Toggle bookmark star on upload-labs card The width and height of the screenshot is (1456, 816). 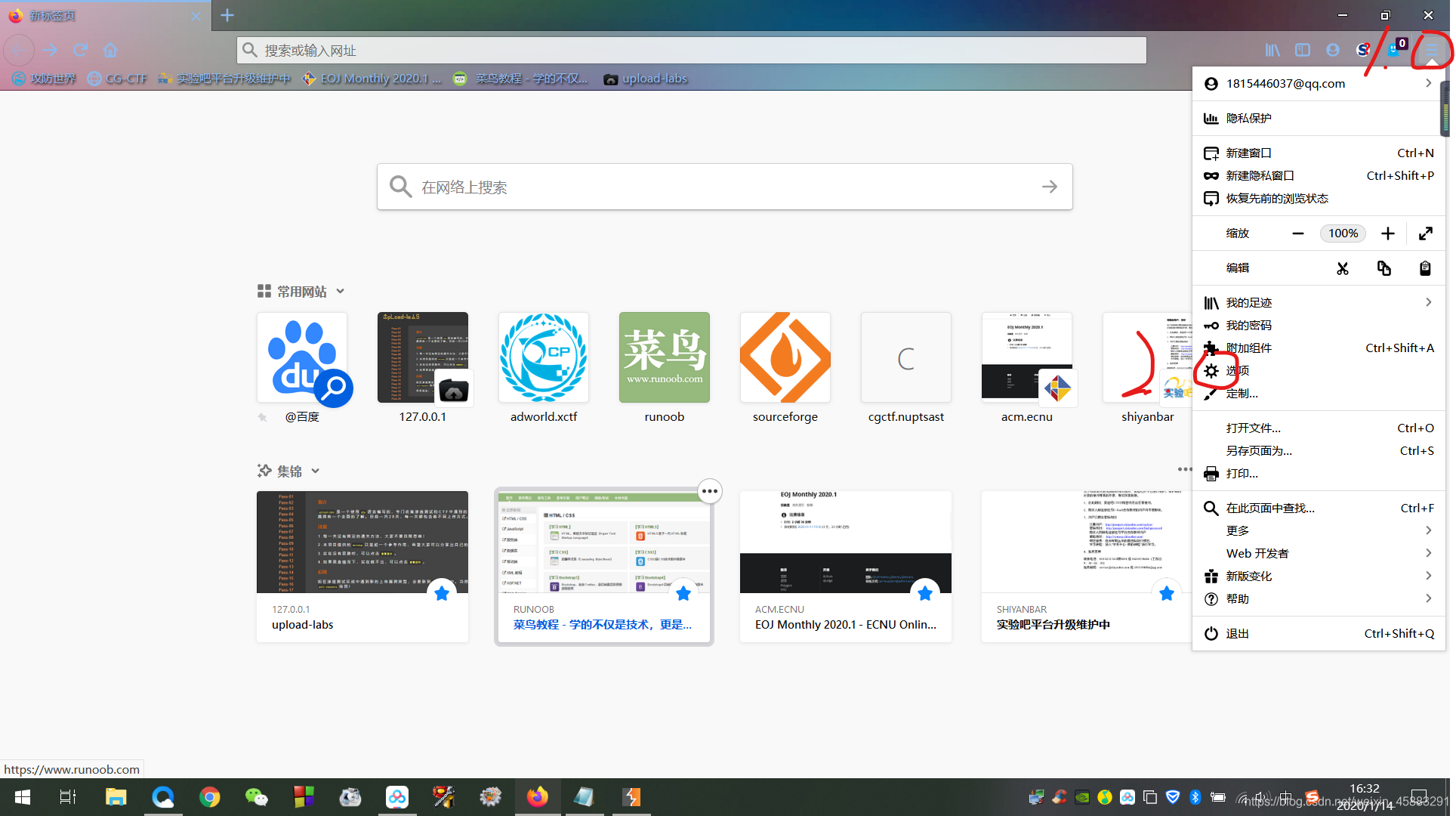[442, 593]
